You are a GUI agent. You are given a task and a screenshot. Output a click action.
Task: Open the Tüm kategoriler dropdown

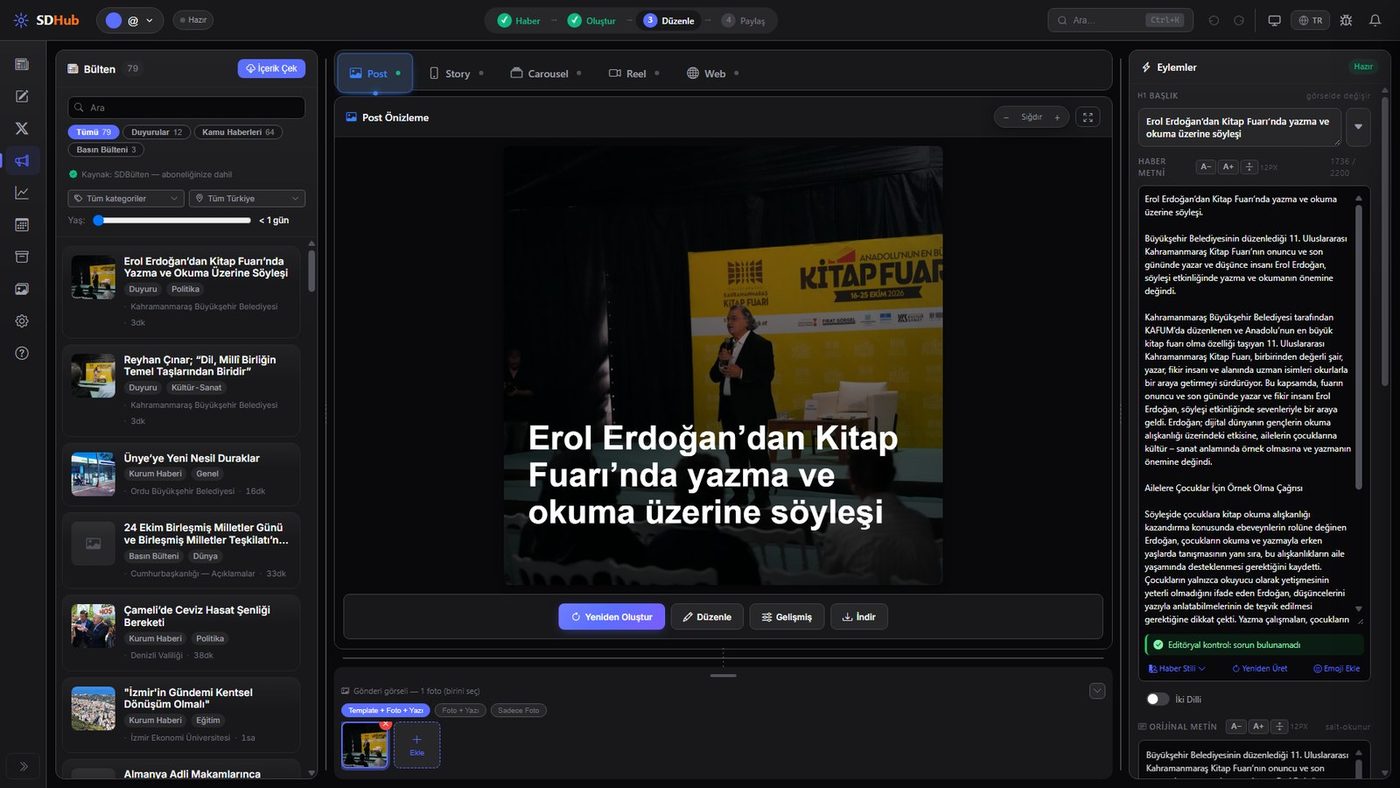(x=126, y=198)
